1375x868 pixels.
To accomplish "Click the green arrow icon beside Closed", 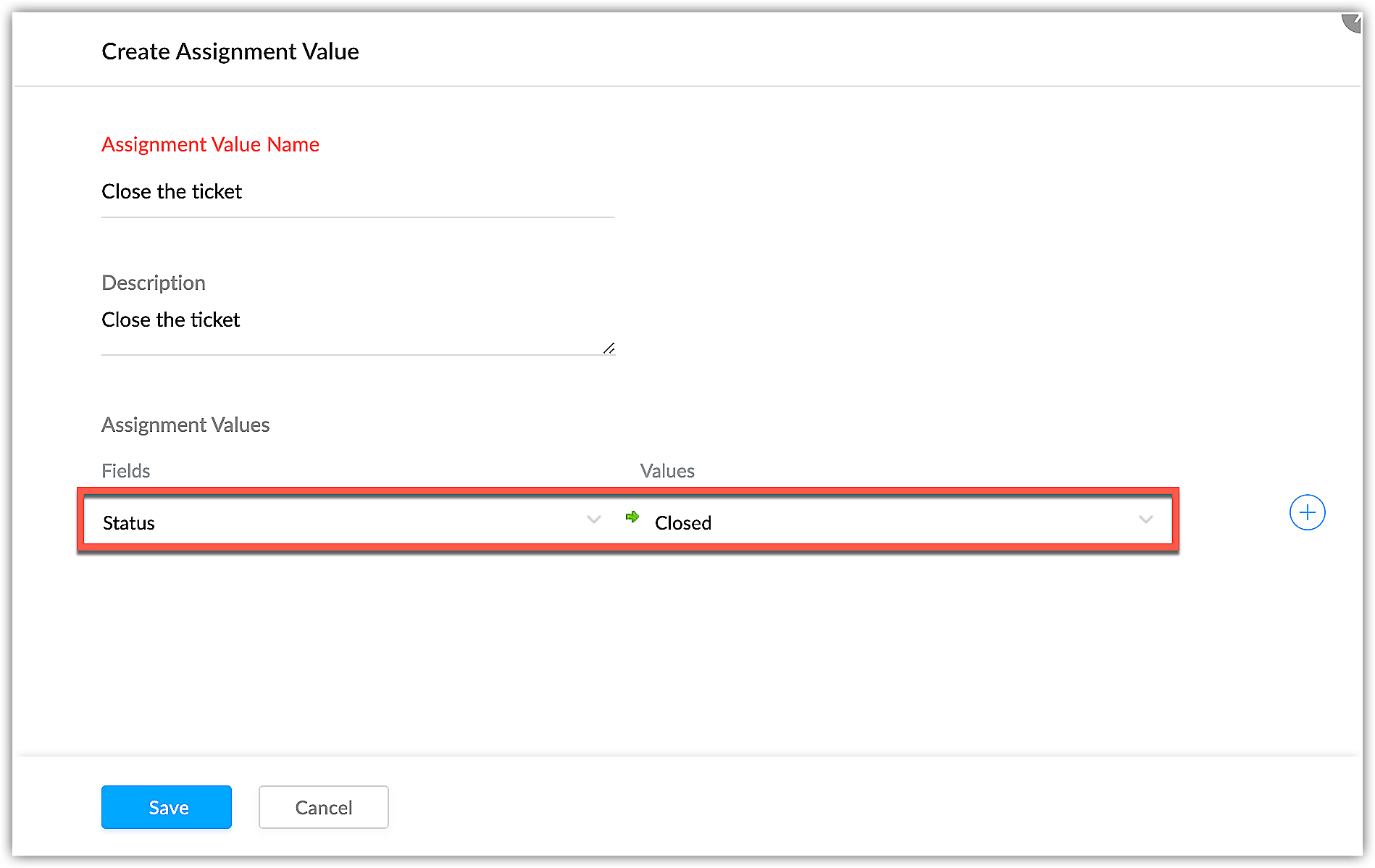I will [x=632, y=517].
